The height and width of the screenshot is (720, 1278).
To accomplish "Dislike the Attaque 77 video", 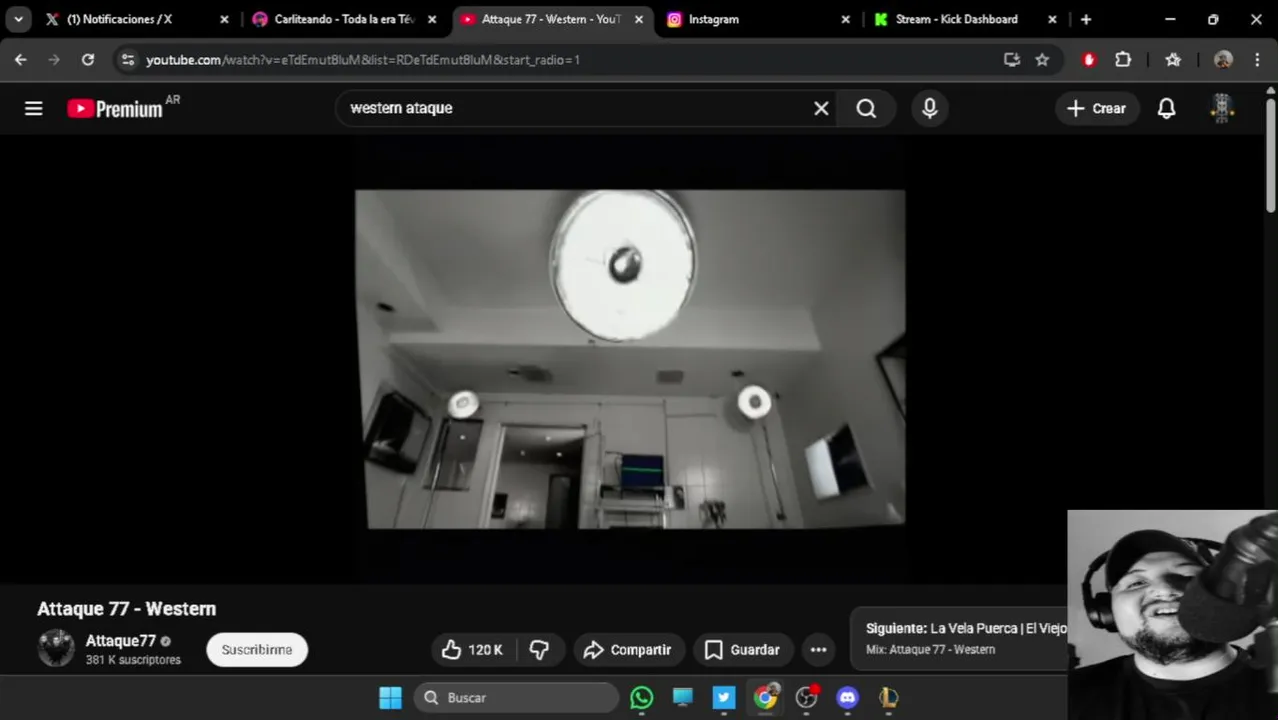I will click(539, 650).
